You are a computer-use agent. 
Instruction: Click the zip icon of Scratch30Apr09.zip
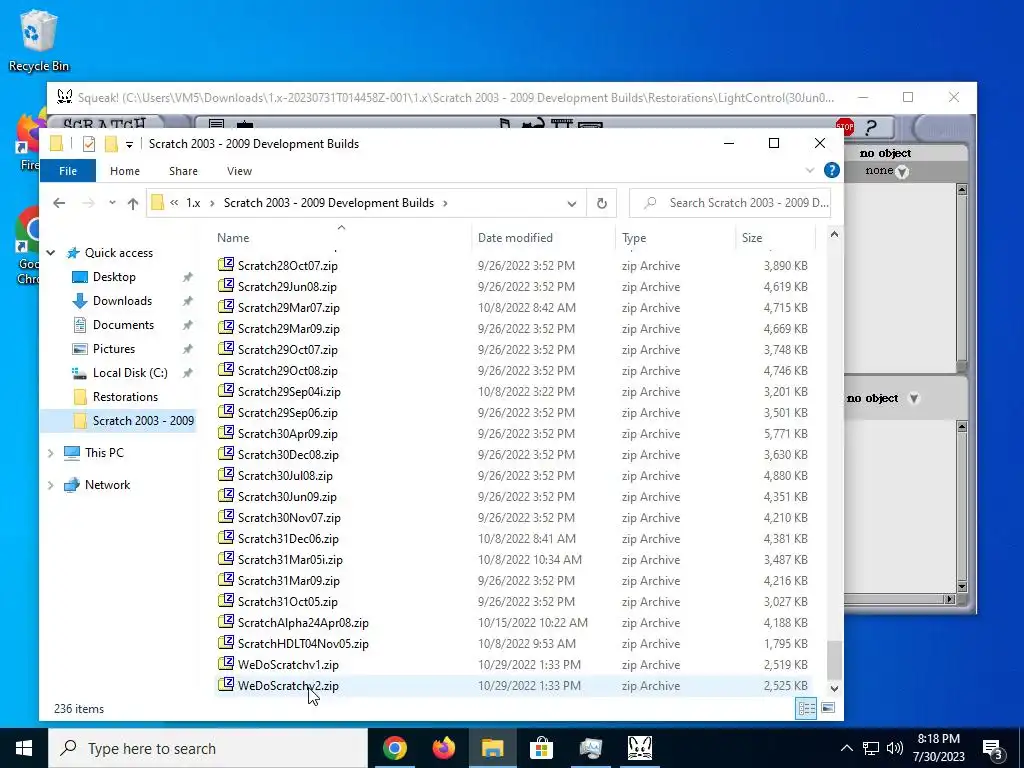tap(226, 432)
